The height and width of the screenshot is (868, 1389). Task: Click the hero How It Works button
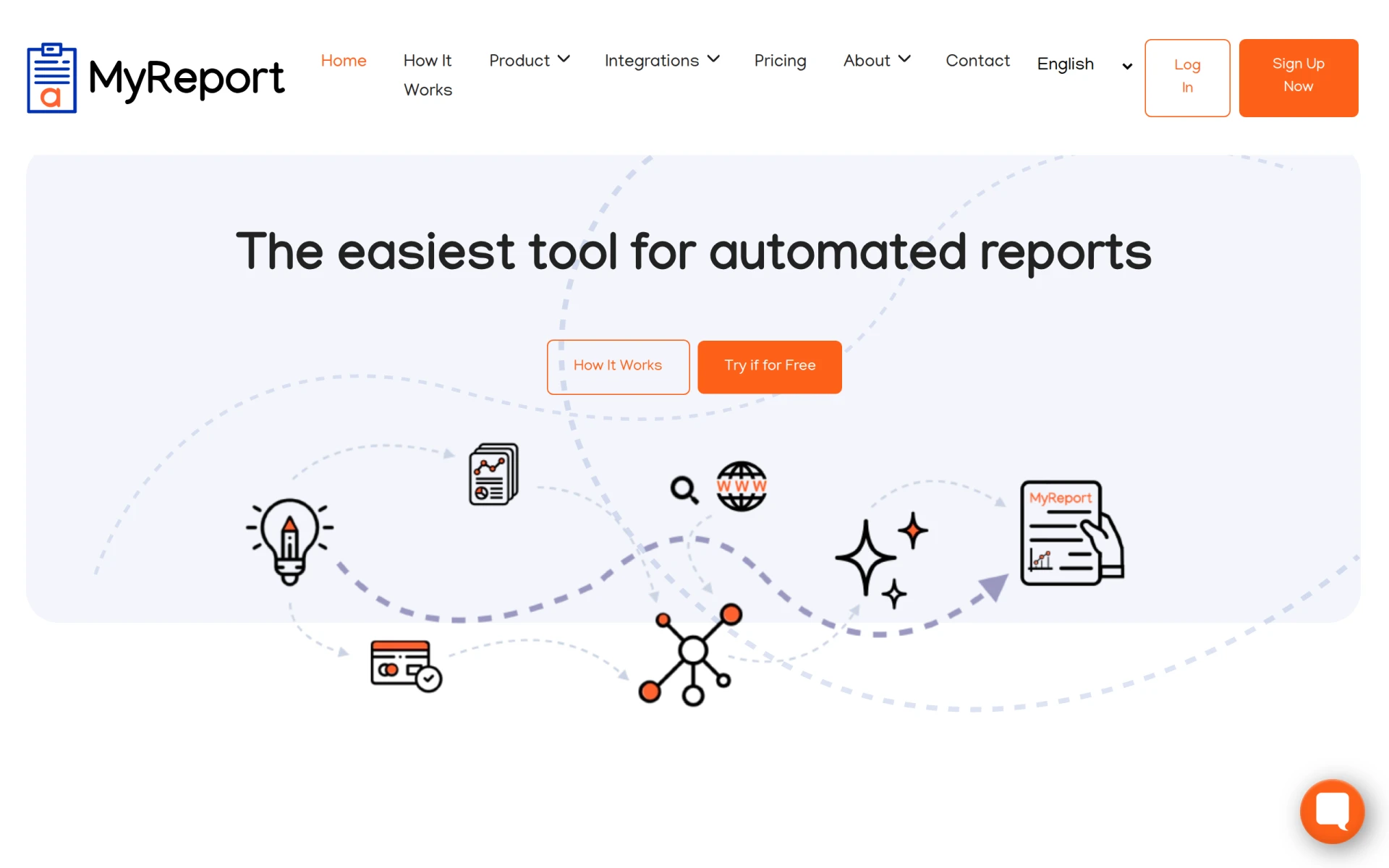click(x=618, y=367)
